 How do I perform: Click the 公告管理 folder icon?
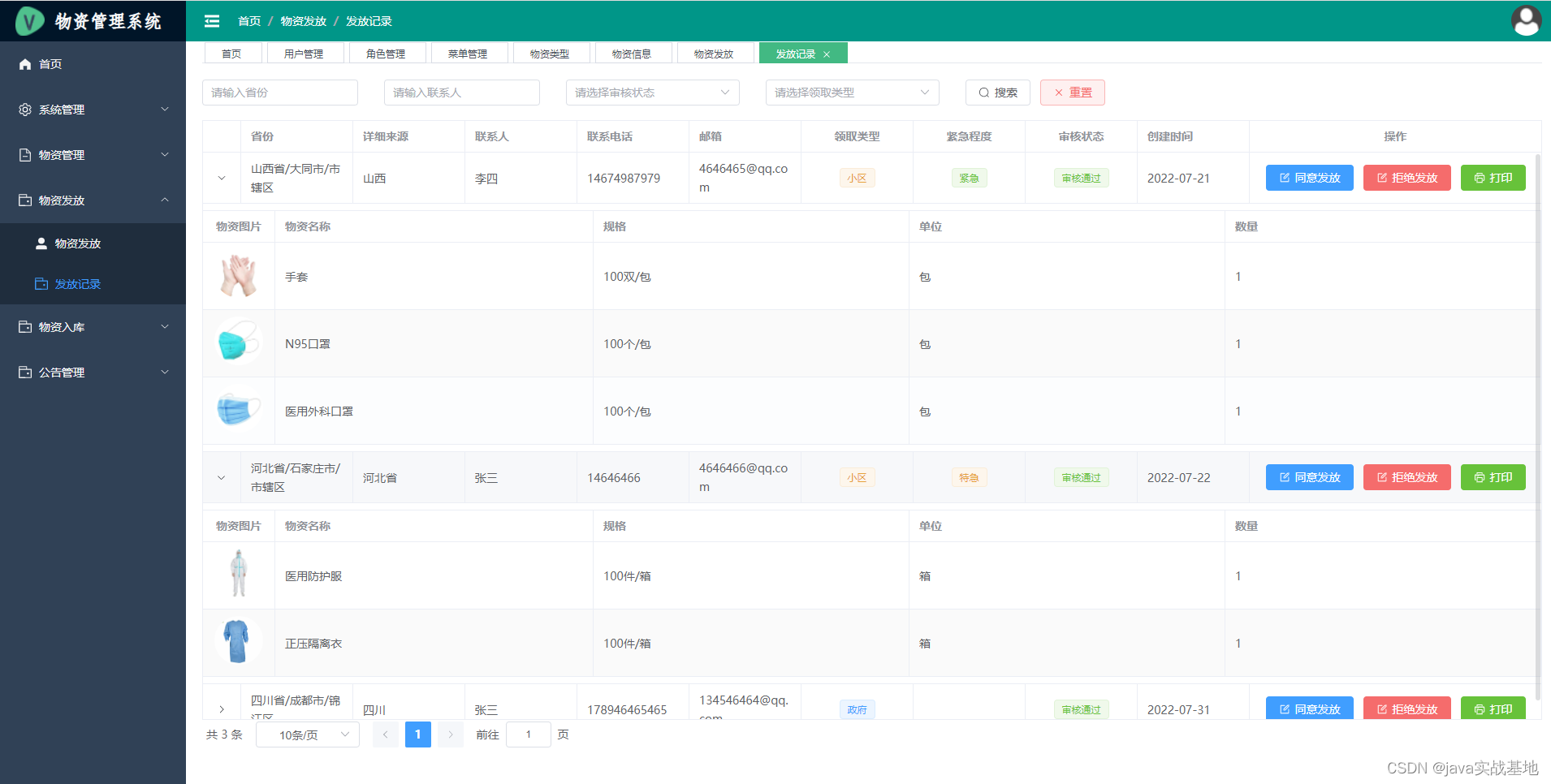coord(25,373)
